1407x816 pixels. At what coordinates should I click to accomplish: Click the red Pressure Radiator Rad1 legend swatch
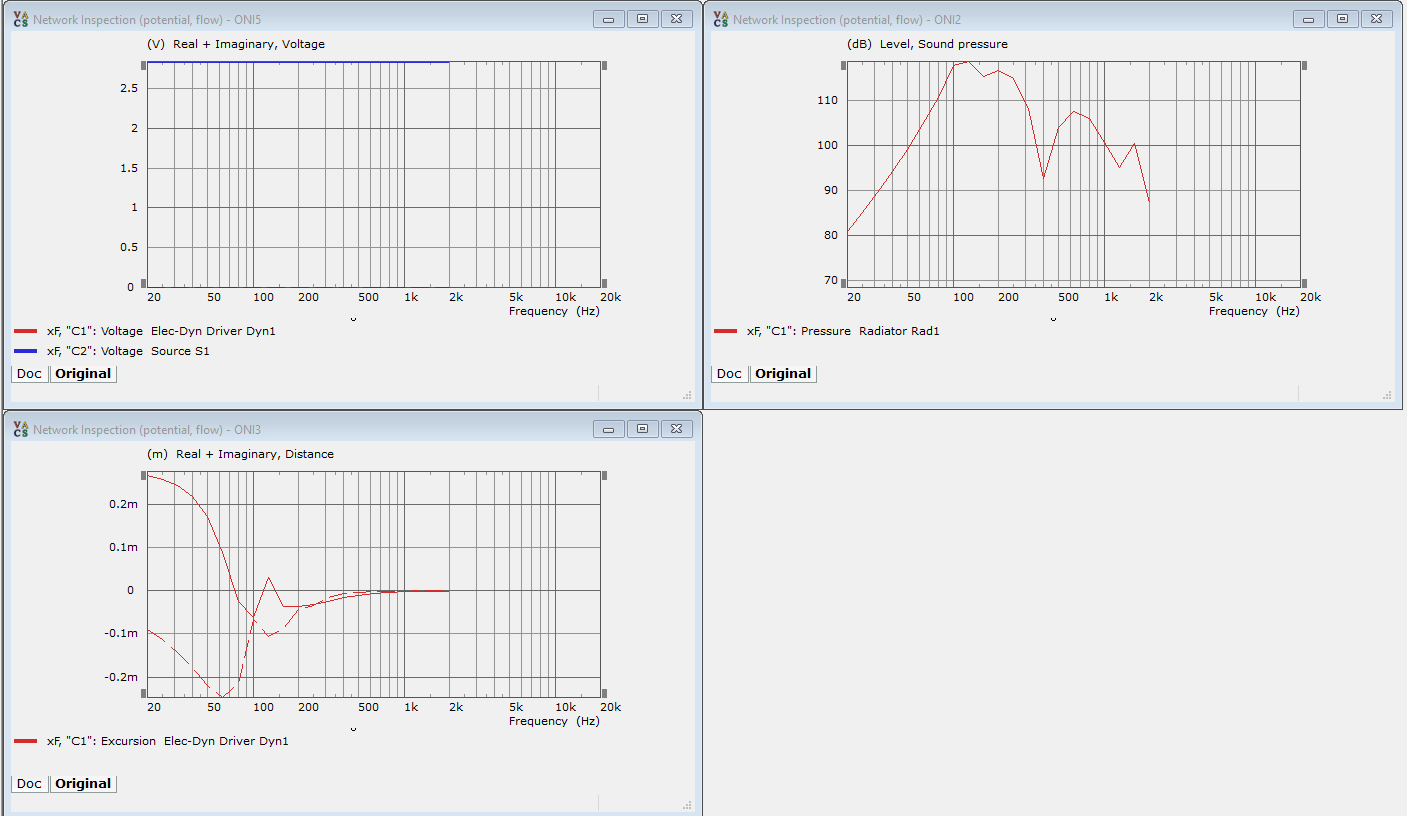click(726, 331)
